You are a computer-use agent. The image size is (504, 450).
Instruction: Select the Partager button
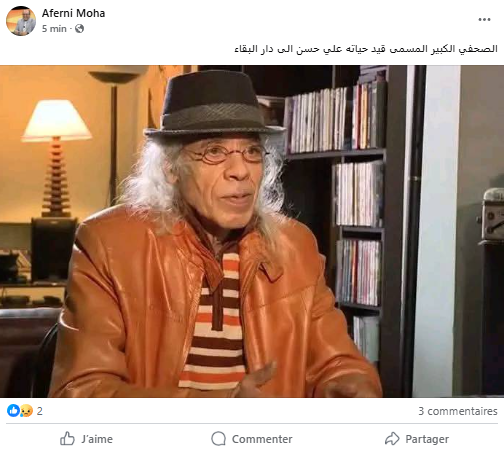pyautogui.click(x=417, y=439)
